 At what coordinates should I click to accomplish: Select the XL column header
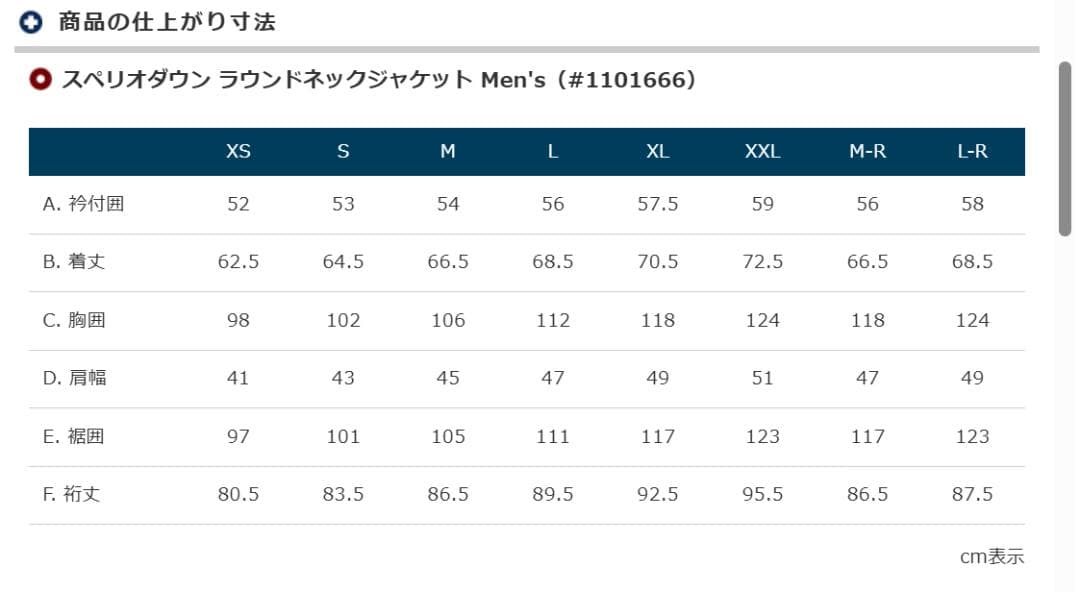click(657, 151)
